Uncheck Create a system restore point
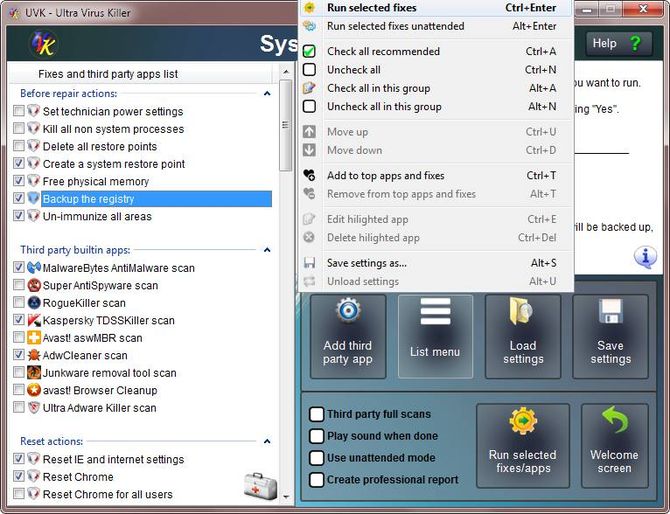This screenshot has width=670, height=514. click(x=19, y=164)
